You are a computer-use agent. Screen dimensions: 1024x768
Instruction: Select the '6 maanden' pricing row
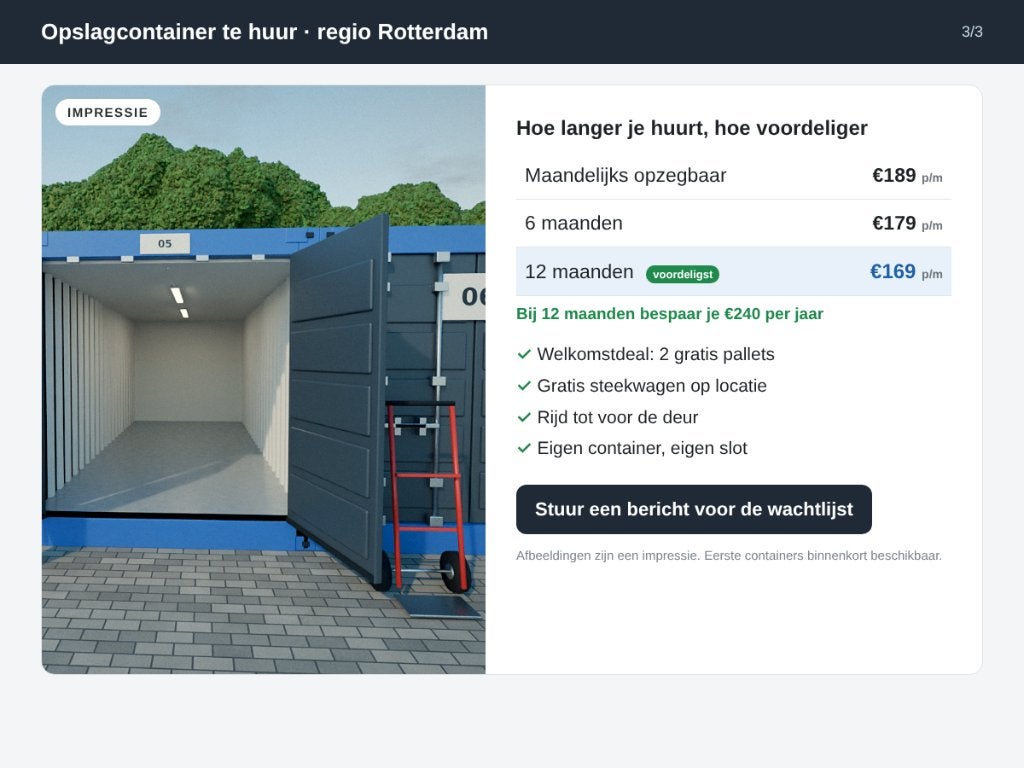tap(733, 223)
